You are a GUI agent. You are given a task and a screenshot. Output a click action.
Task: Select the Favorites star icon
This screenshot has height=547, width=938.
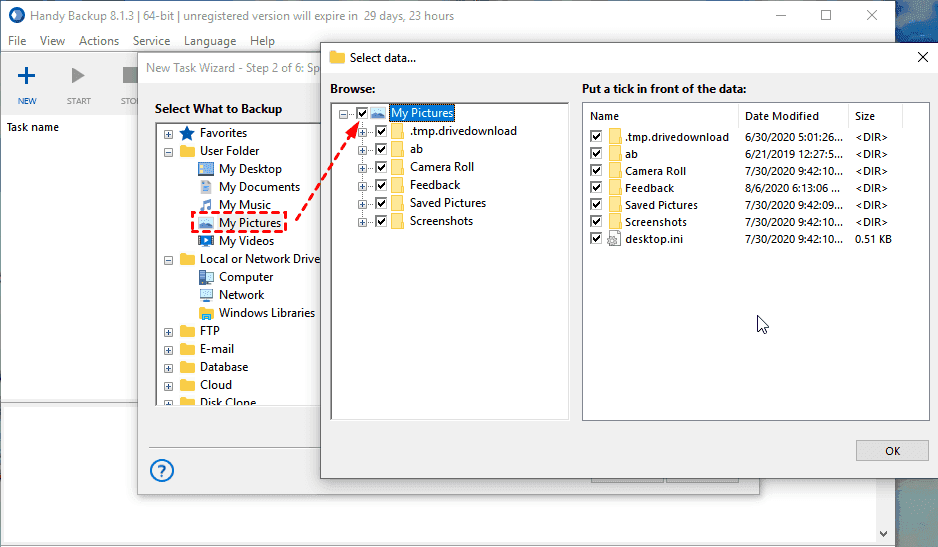(x=187, y=133)
